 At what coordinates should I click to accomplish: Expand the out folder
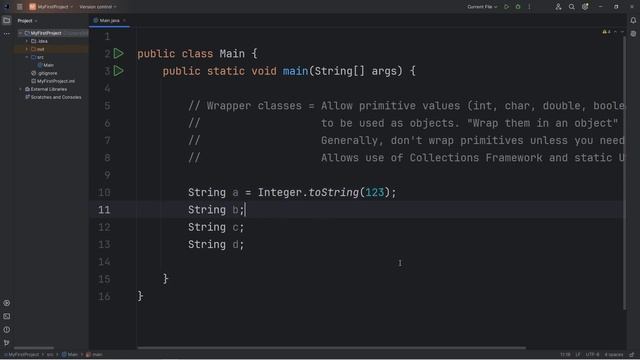[x=27, y=49]
